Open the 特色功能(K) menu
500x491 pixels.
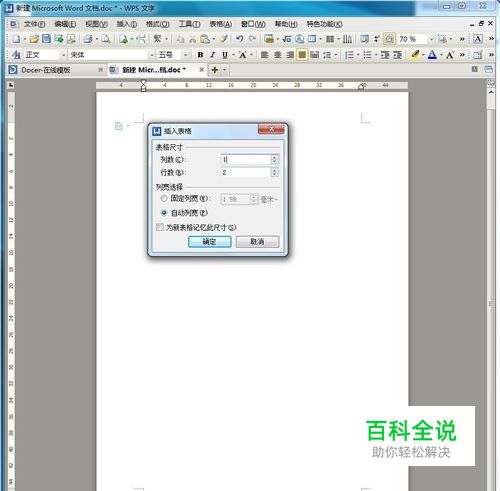coord(324,24)
